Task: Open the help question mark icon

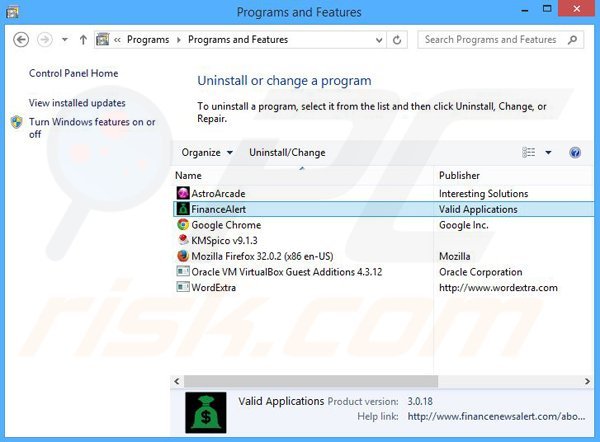Action: [x=575, y=153]
